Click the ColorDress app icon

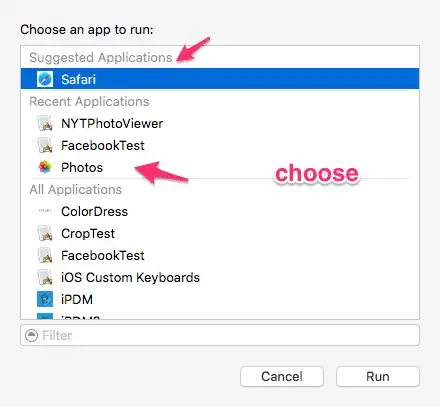click(x=45, y=211)
